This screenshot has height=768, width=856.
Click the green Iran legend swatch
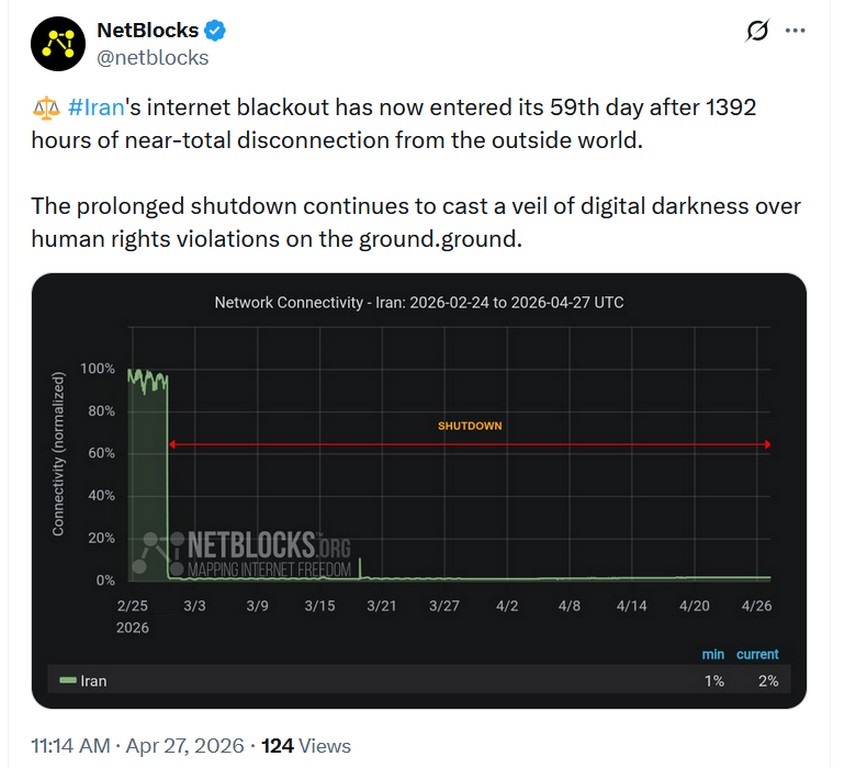68,681
